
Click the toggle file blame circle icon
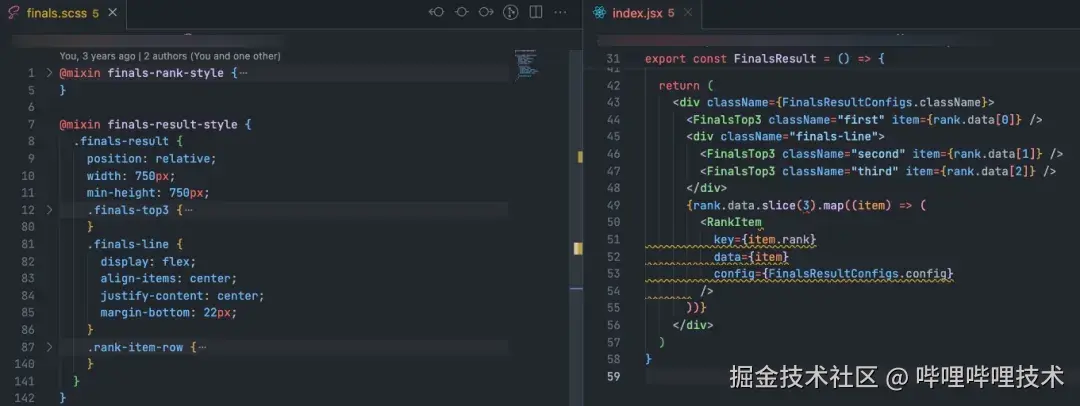pyautogui.click(x=461, y=12)
